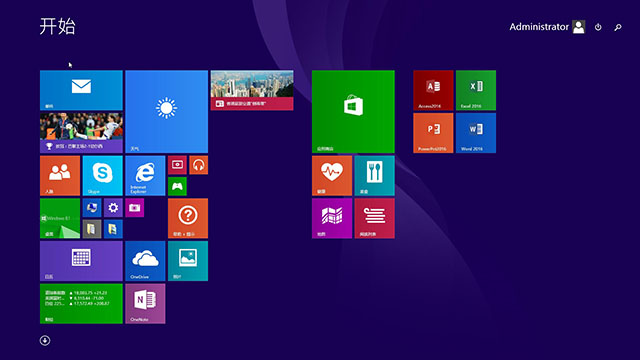Launch OneDrive
This screenshot has width=640, height=360.
pyautogui.click(x=145, y=261)
